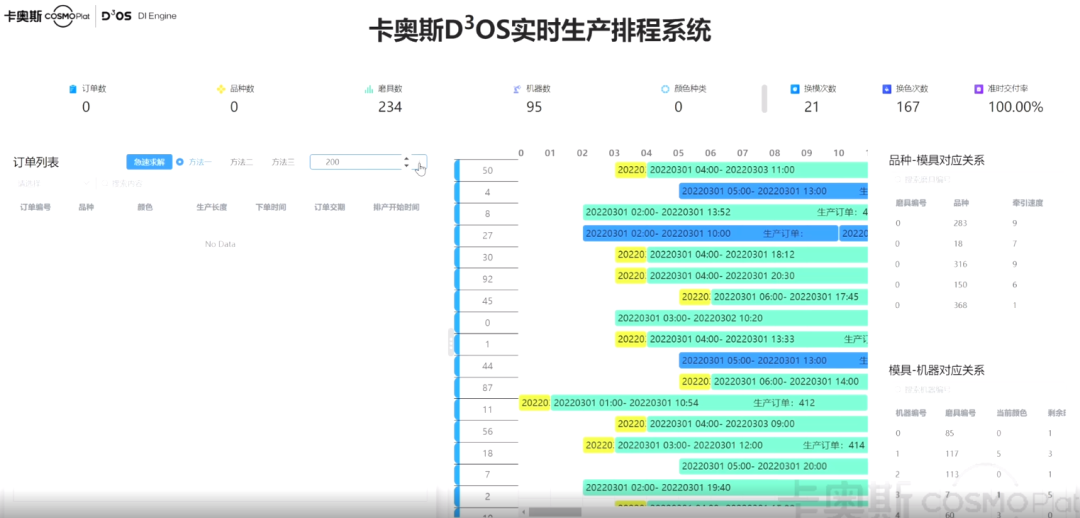The height and width of the screenshot is (518, 1080).
Task: Select the blue task bar in row 44
Action: coord(772,360)
